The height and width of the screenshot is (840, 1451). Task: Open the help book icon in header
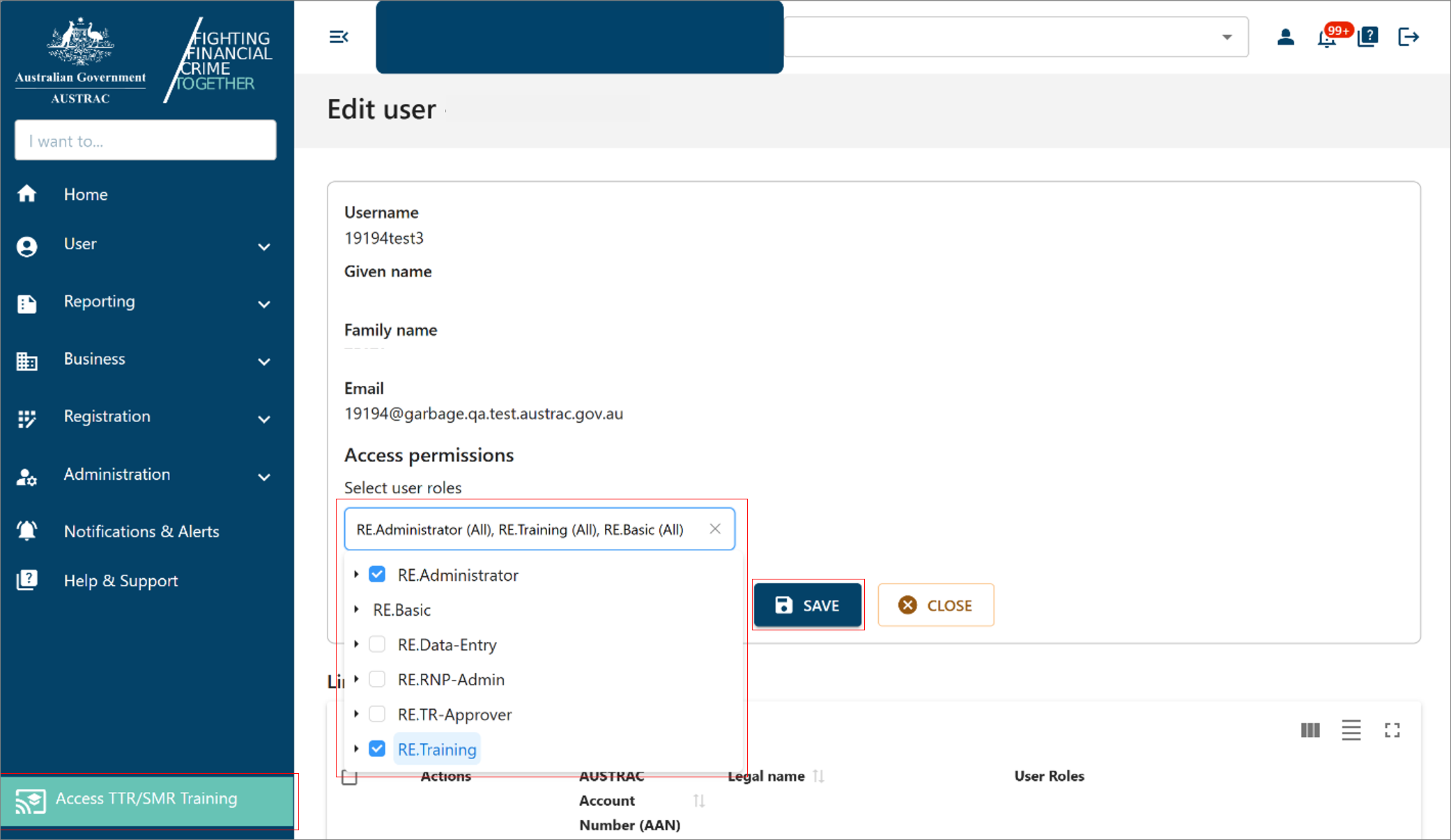pos(1368,37)
